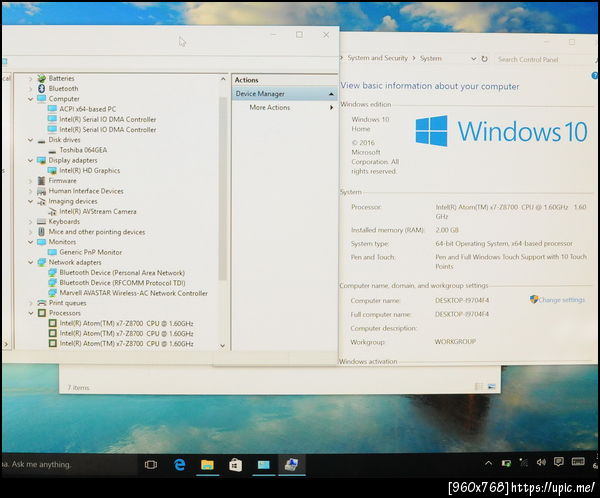Click the Intel(R) HD Graphics icon
The image size is (600, 498).
click(52, 171)
